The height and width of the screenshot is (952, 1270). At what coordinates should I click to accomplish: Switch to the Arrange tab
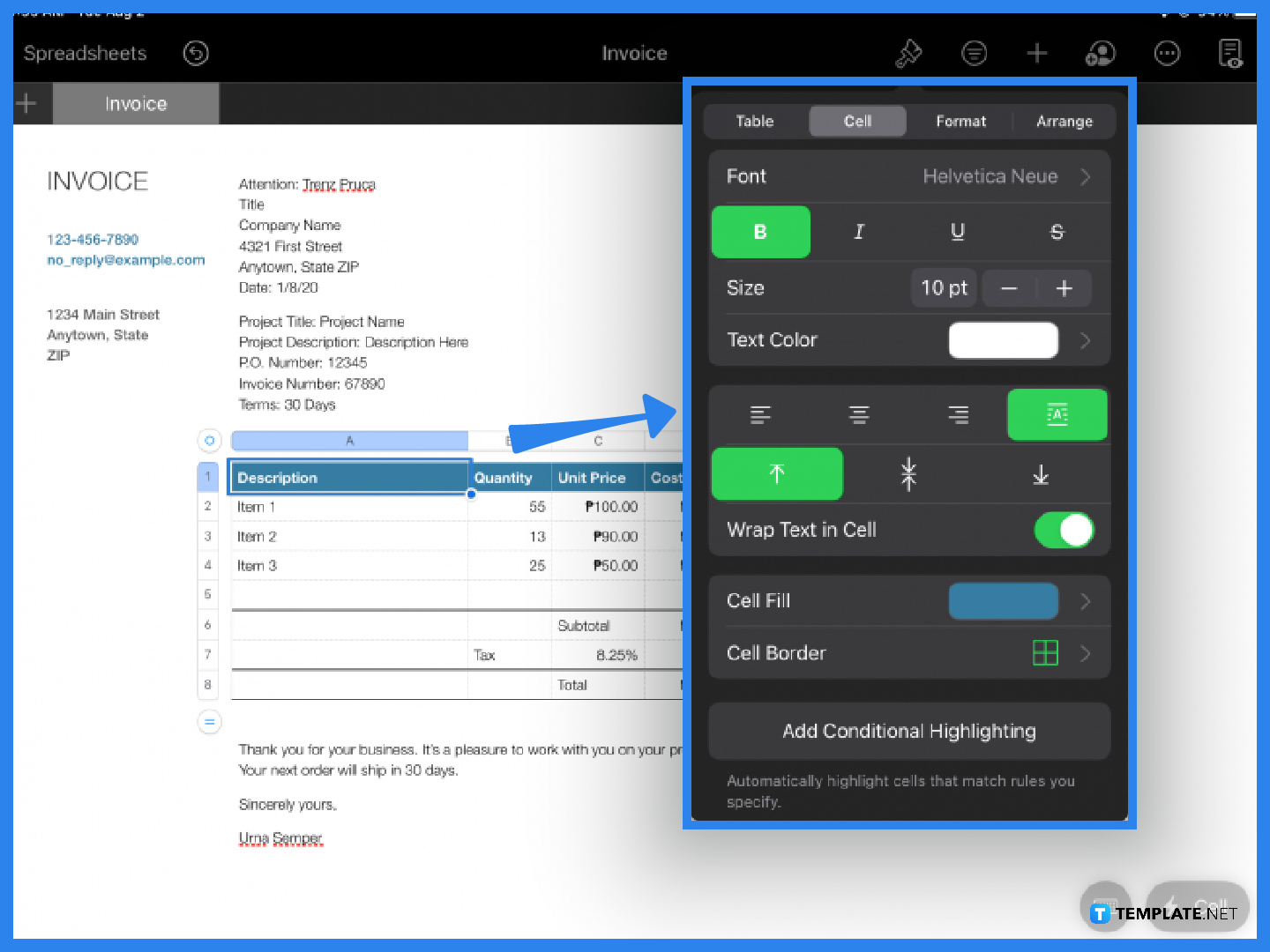[1065, 122]
